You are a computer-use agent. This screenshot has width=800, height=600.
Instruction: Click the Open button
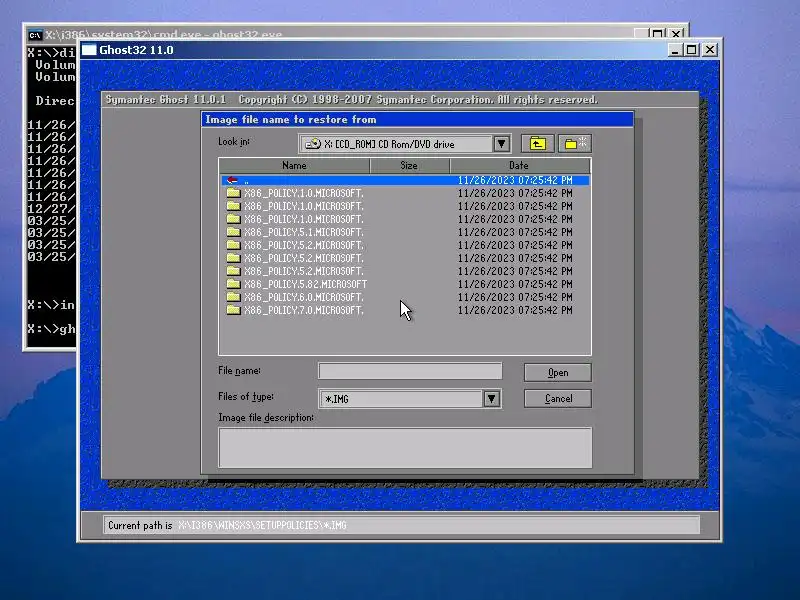pyautogui.click(x=558, y=372)
